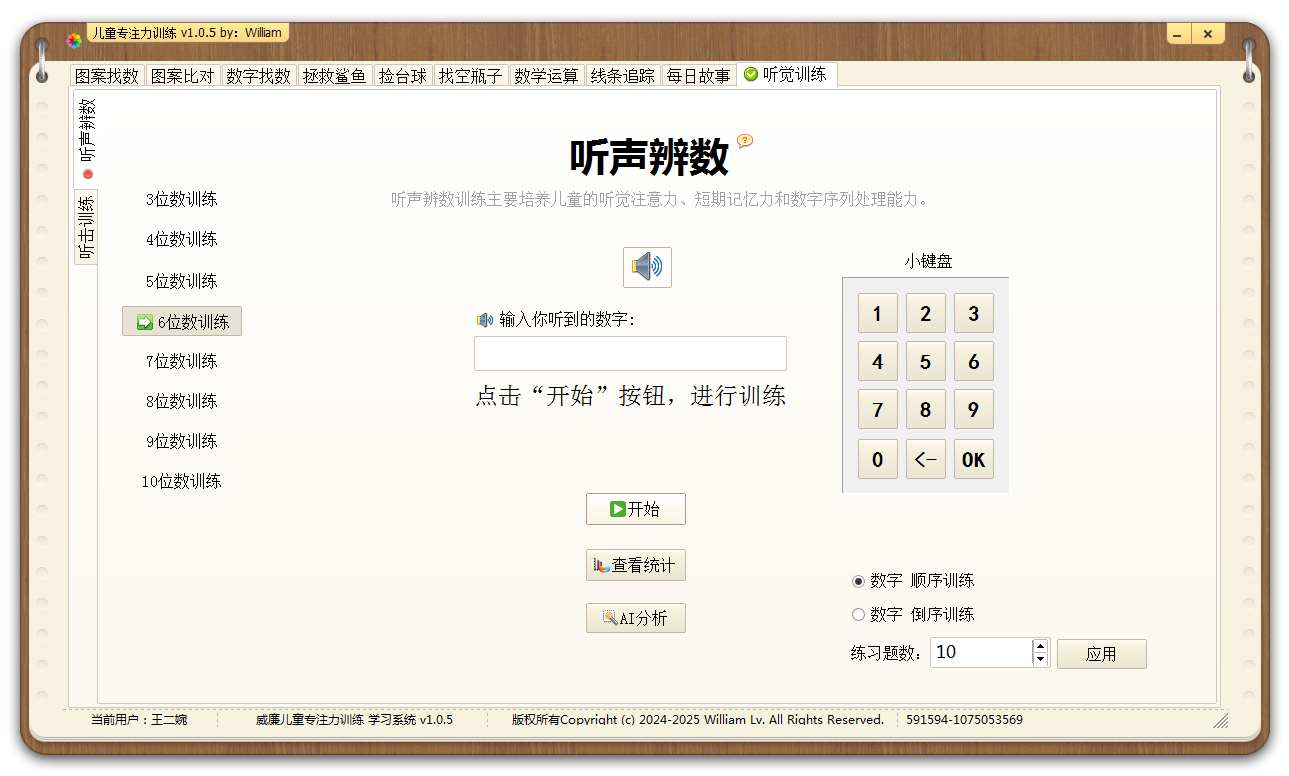Screen dimensions: 1289x776
Task: Switch to the 捡台球 tab
Action: pos(403,76)
